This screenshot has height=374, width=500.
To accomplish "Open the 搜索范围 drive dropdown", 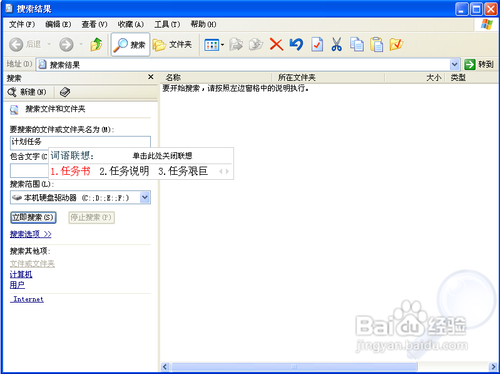I will point(145,197).
